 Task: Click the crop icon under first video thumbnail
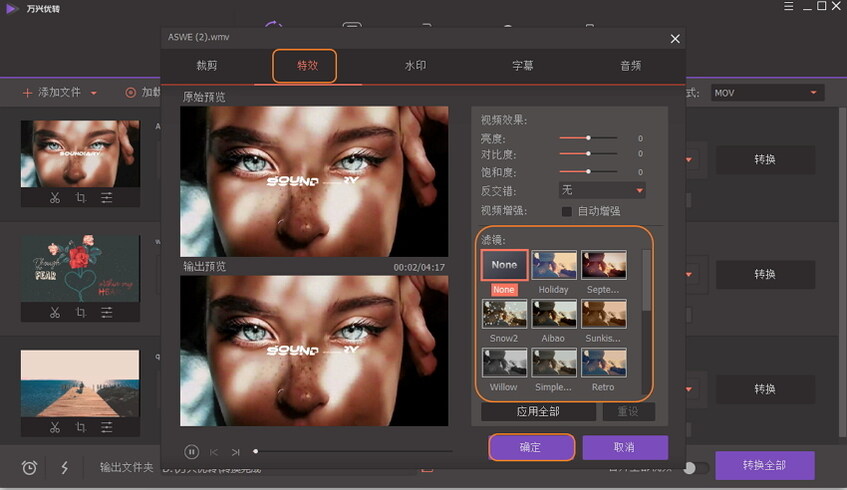(x=80, y=198)
